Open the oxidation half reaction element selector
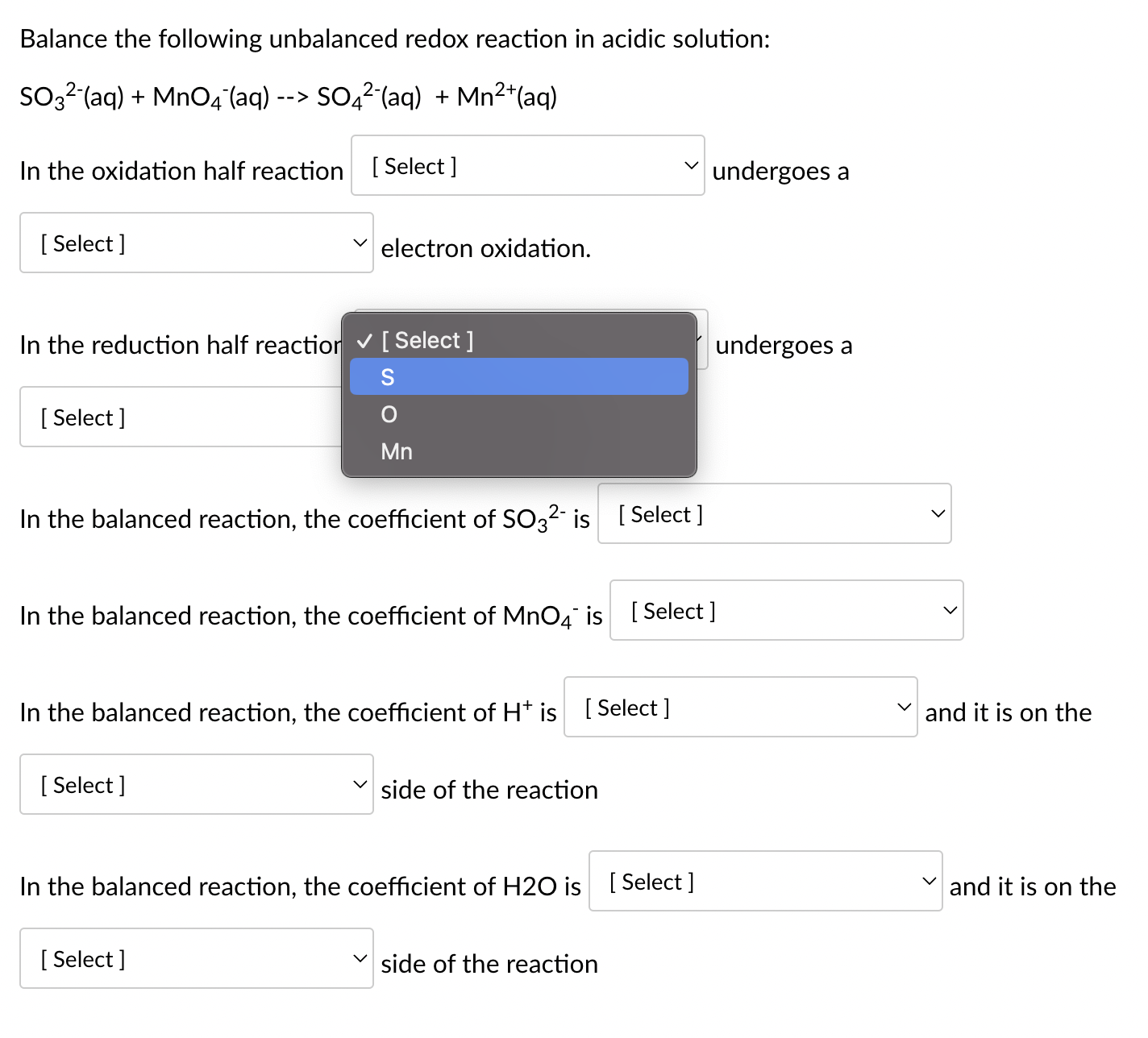Image resolution: width=1148 pixels, height=1038 pixels. 528,165
